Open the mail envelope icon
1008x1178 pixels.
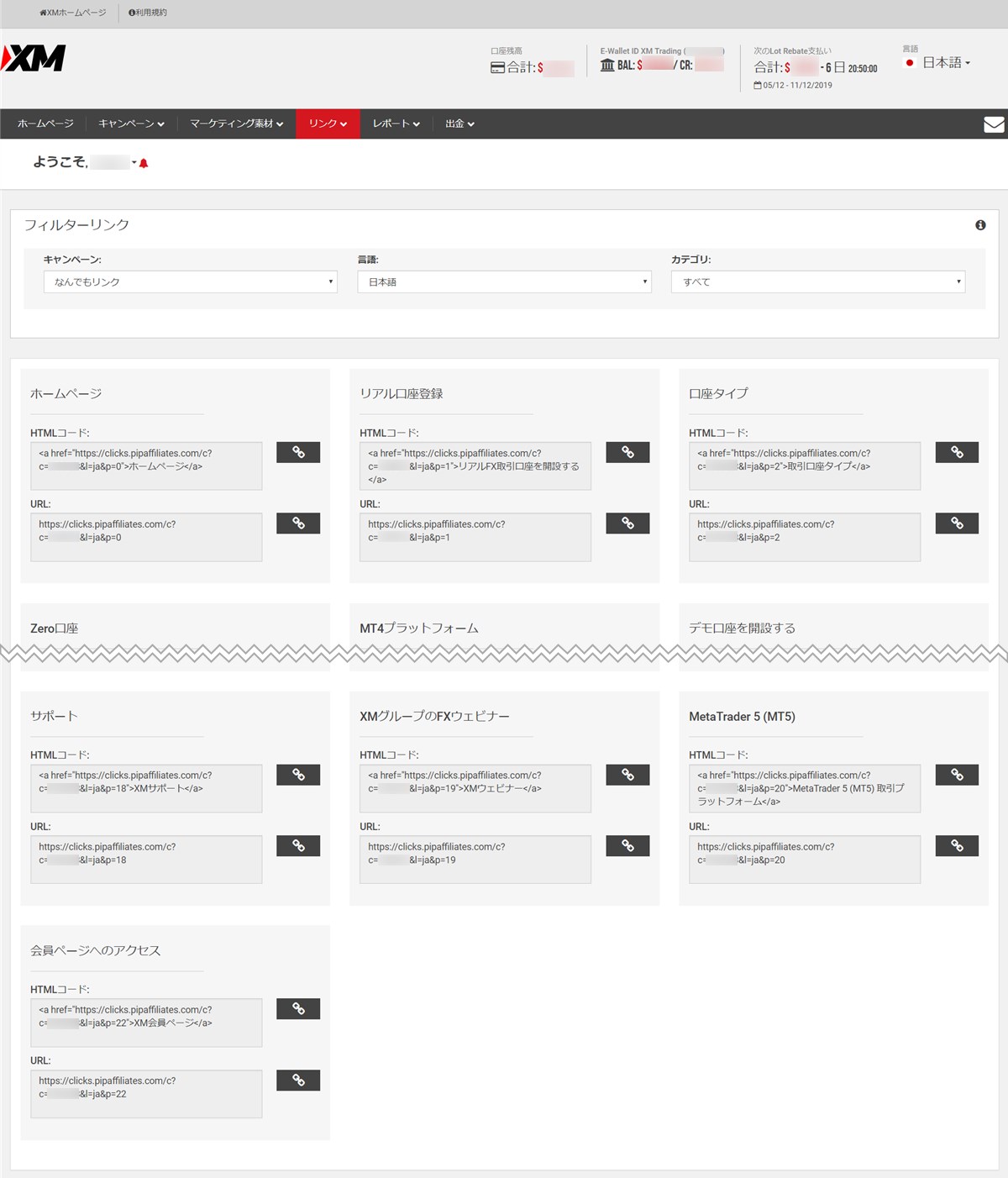pos(994,124)
